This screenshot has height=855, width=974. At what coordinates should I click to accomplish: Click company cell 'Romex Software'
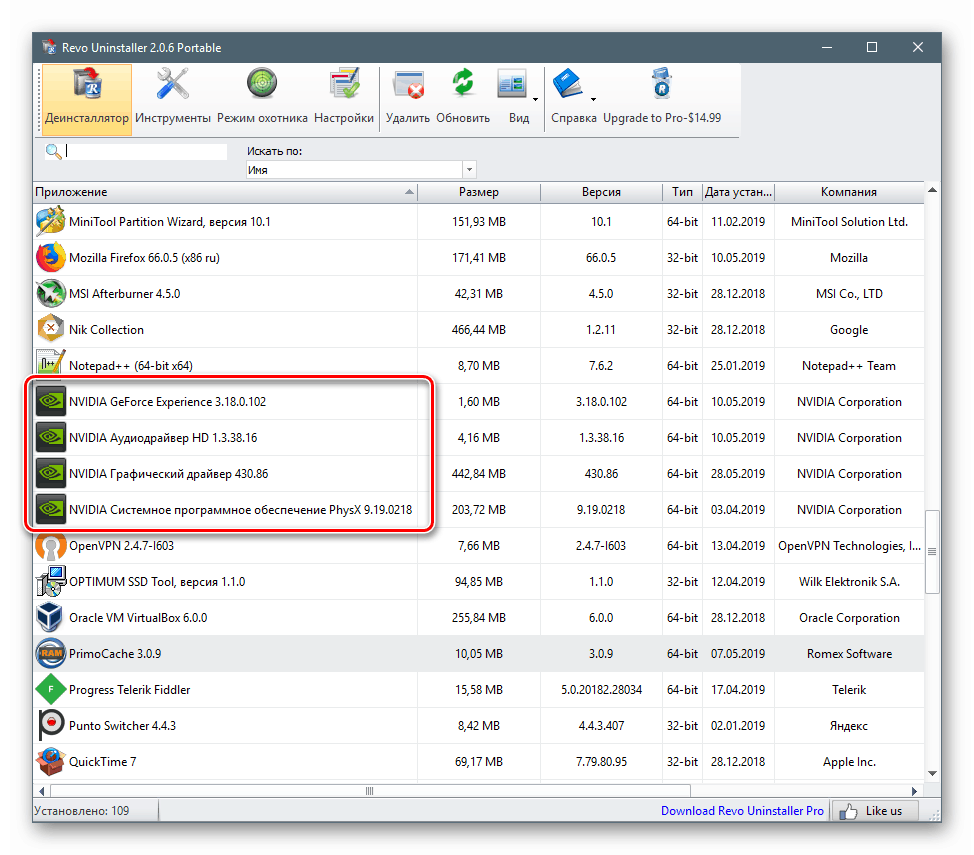click(849, 654)
